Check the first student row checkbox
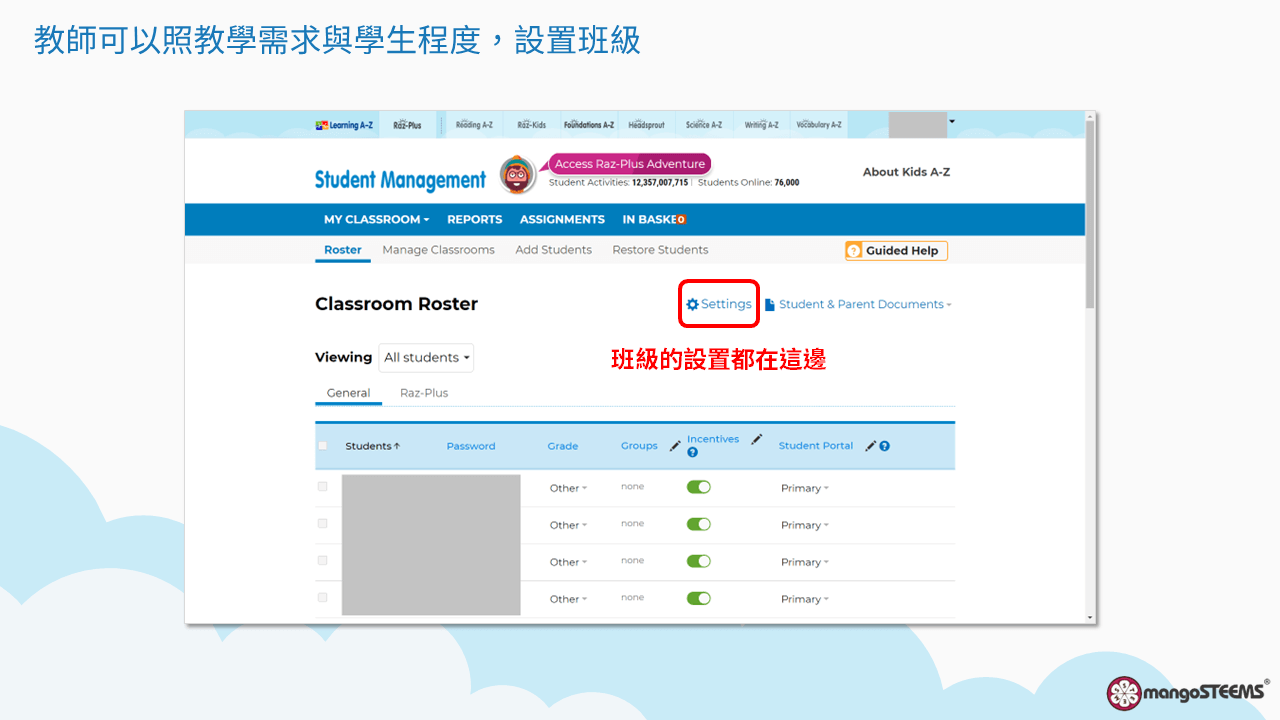 click(322, 487)
